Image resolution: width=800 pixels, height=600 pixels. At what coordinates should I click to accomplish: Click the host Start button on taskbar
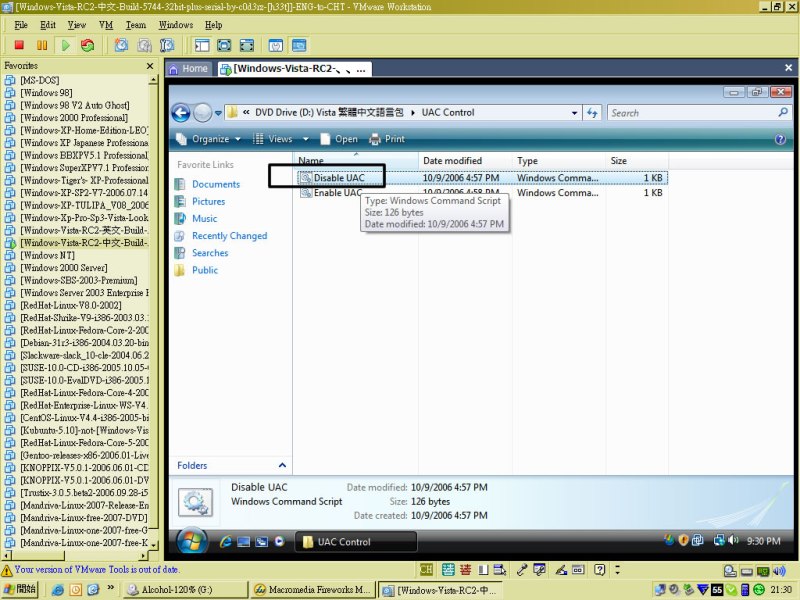point(19,589)
